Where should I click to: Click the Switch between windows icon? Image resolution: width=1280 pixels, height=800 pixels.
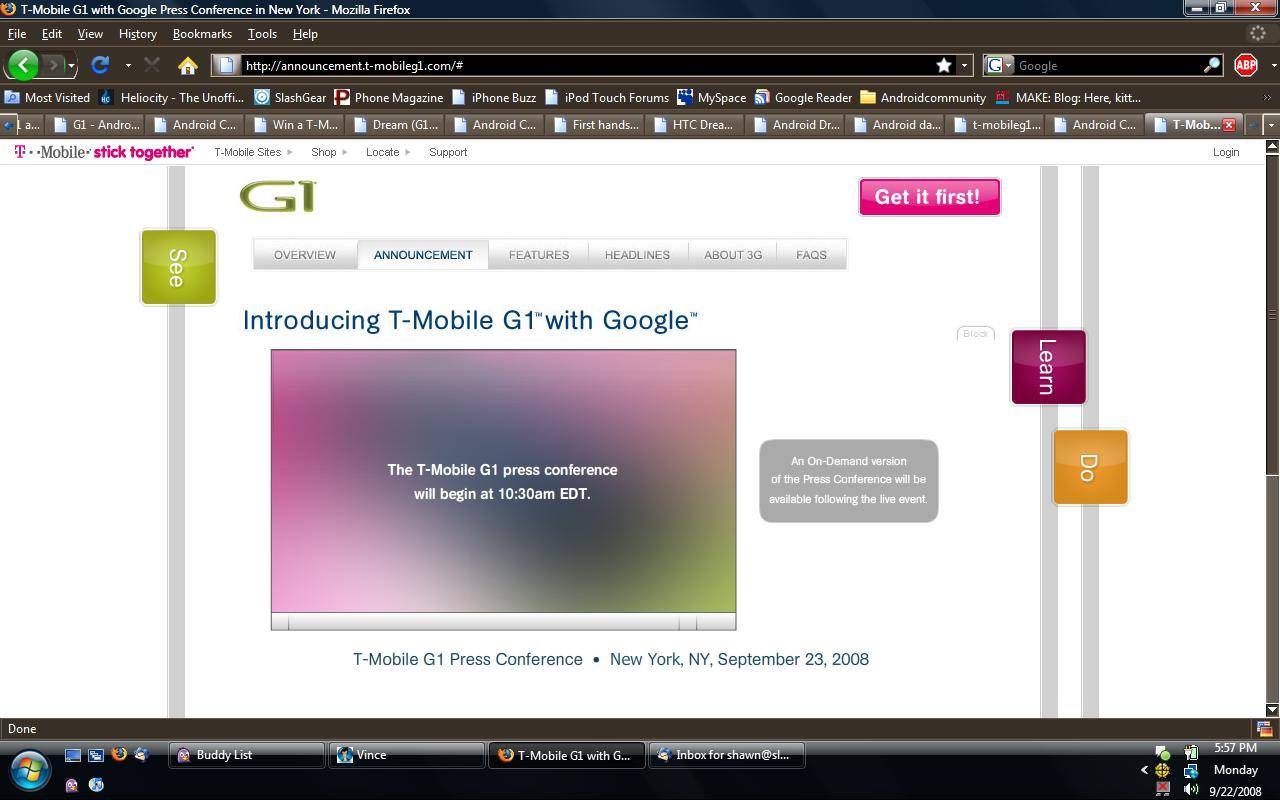[95, 755]
